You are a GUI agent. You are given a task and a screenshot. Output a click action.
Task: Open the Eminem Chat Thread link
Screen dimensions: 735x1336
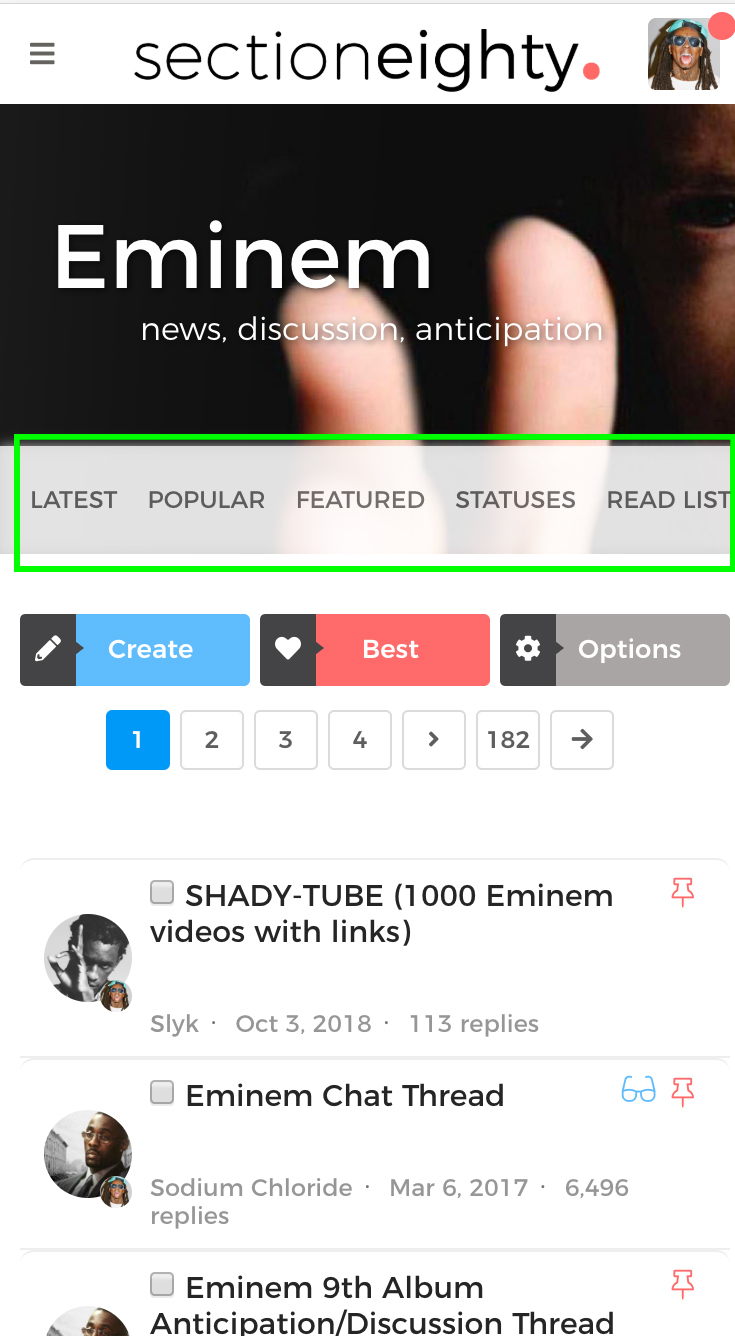[345, 1096]
